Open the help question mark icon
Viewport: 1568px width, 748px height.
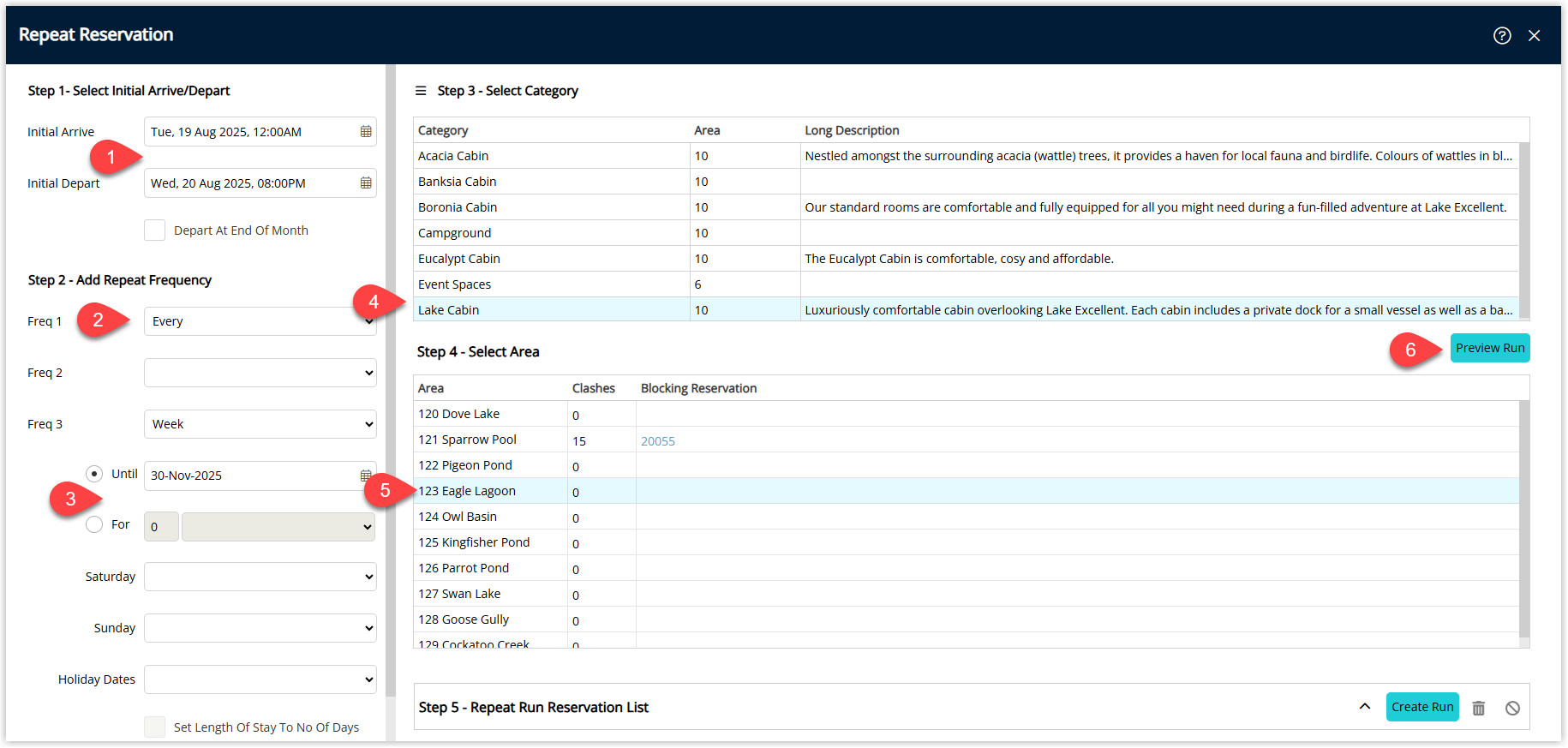tap(1502, 35)
